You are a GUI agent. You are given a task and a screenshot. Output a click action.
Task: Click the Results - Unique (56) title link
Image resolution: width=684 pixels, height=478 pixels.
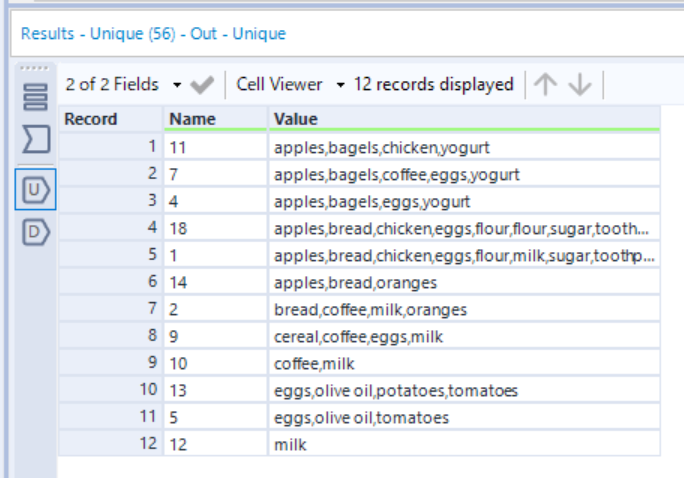point(153,34)
